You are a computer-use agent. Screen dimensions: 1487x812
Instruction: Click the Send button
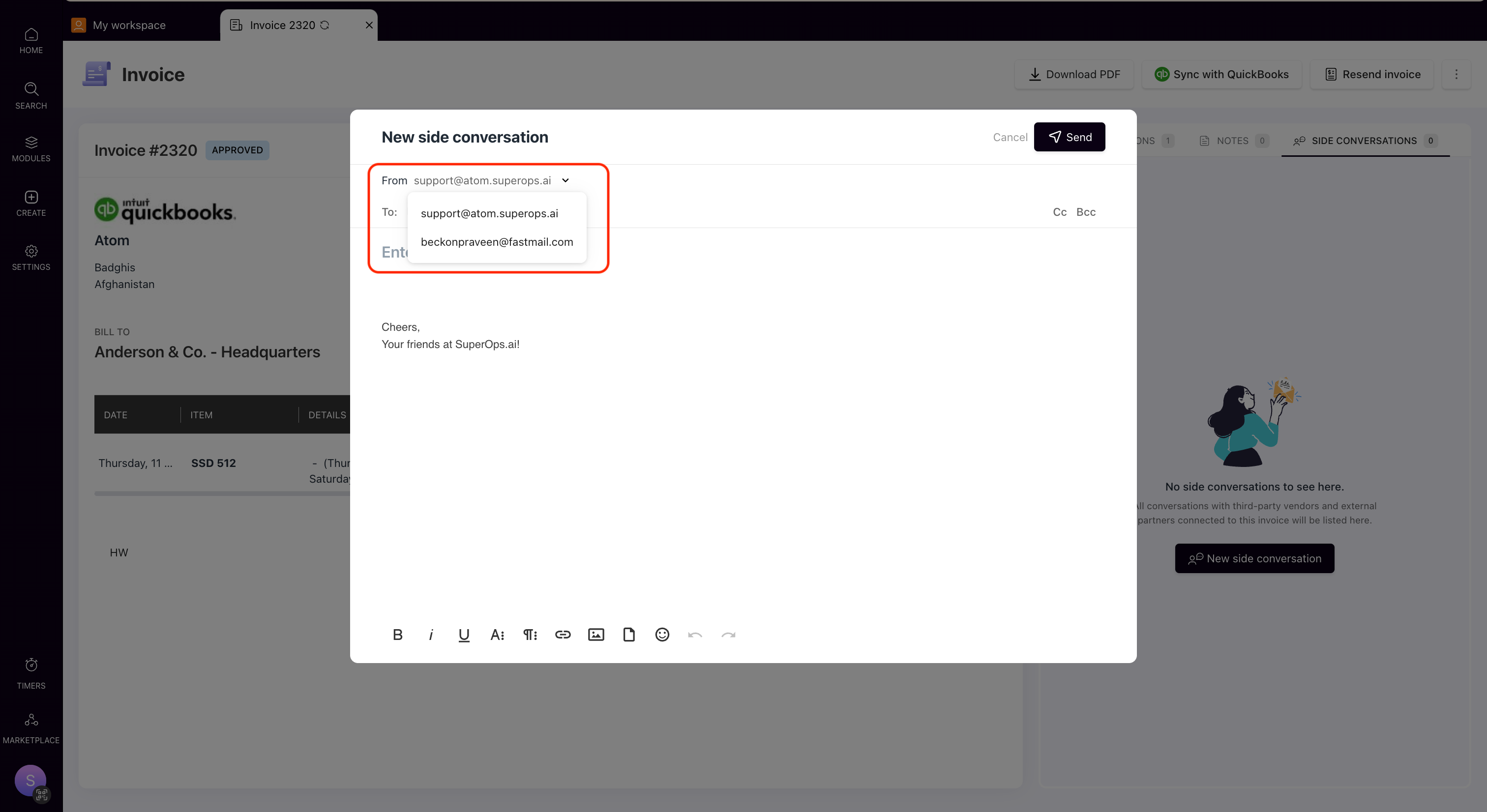1070,137
